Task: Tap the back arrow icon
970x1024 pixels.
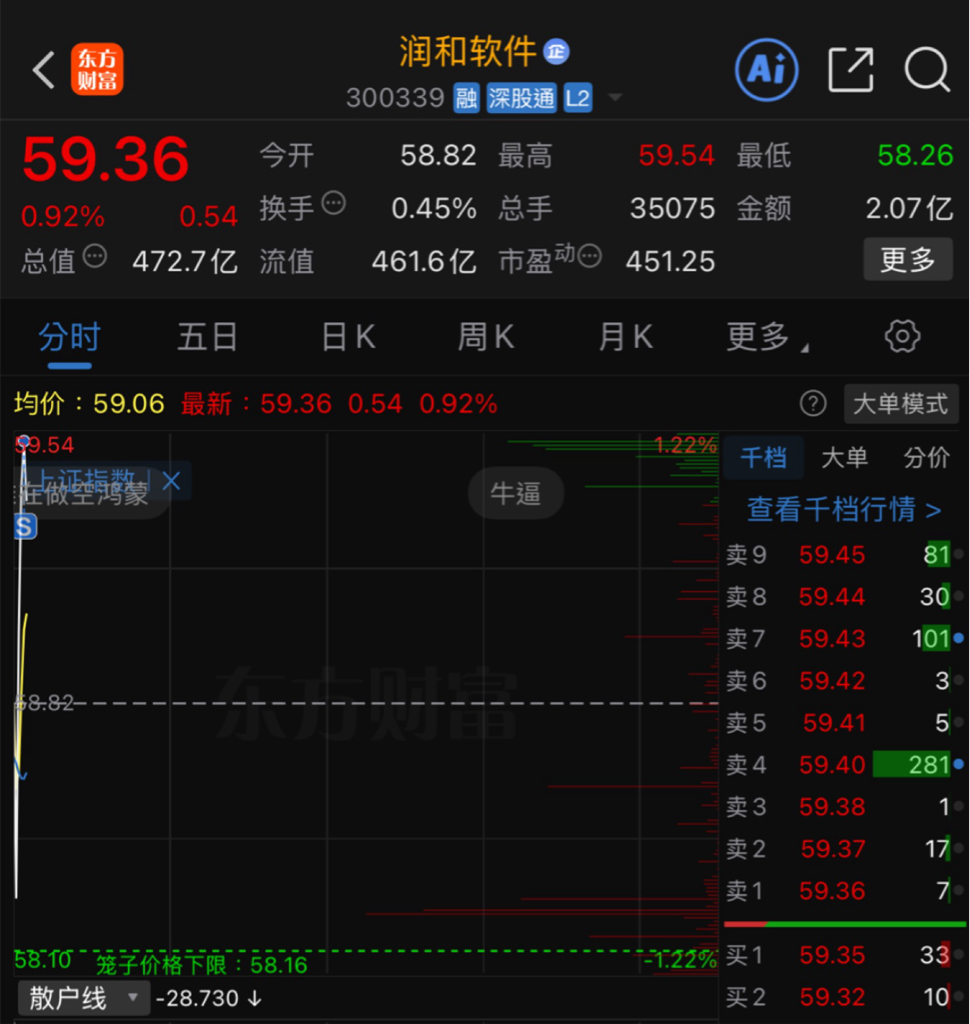Action: coord(44,70)
